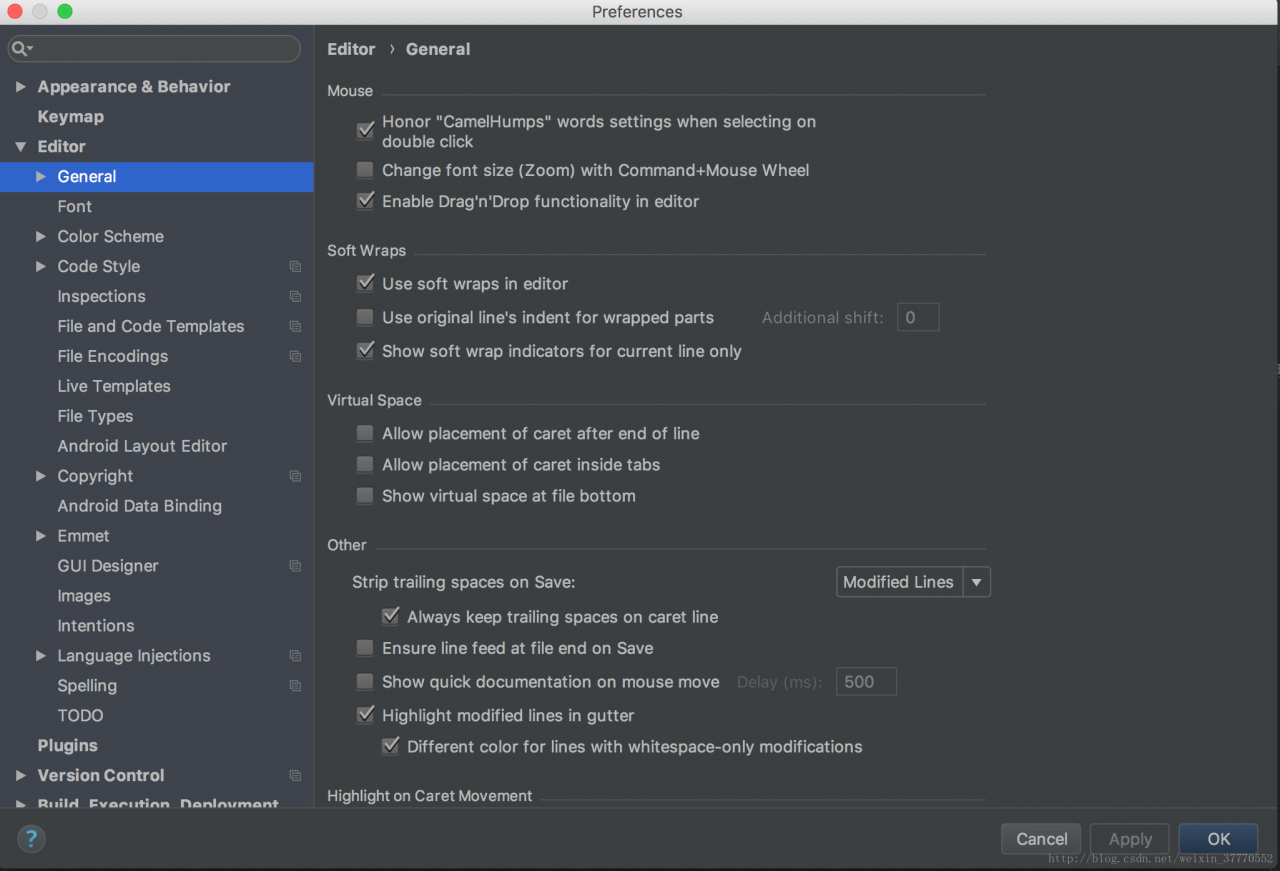
Task: Click project-level icon next to GUI Designer
Action: coord(295,566)
